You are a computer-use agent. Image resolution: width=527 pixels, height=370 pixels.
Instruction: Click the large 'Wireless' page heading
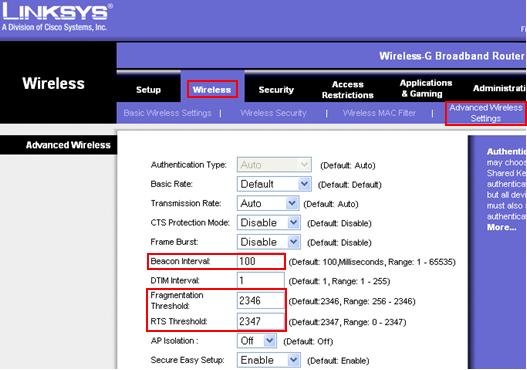pos(53,83)
